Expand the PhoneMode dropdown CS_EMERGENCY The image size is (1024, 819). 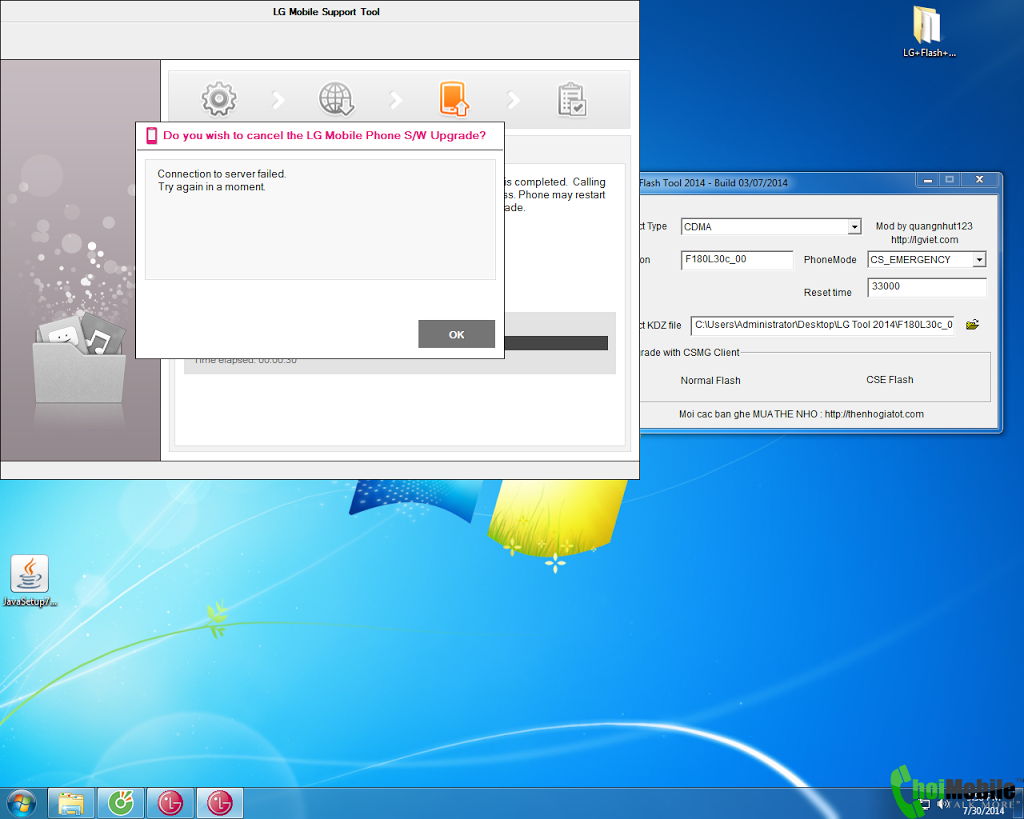(x=978, y=260)
